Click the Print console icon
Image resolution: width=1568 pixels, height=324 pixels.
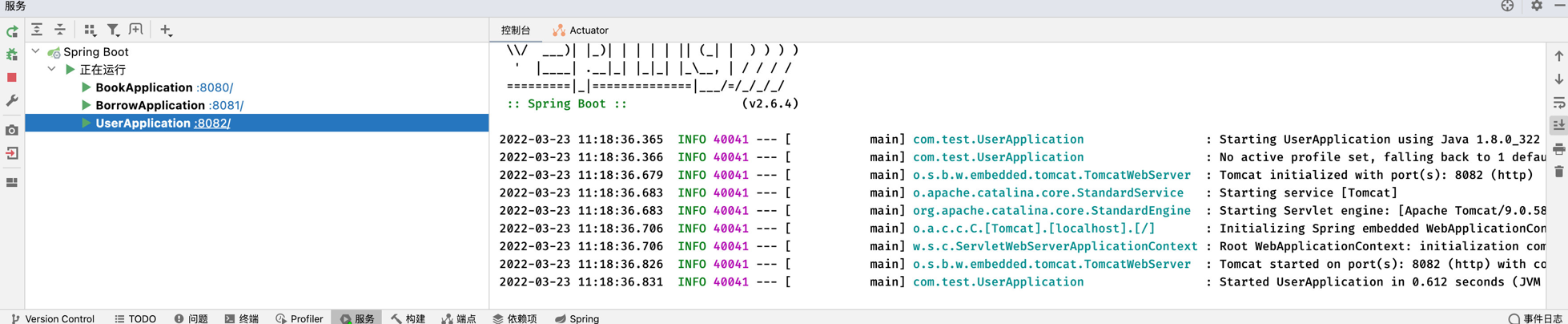coord(1559,148)
